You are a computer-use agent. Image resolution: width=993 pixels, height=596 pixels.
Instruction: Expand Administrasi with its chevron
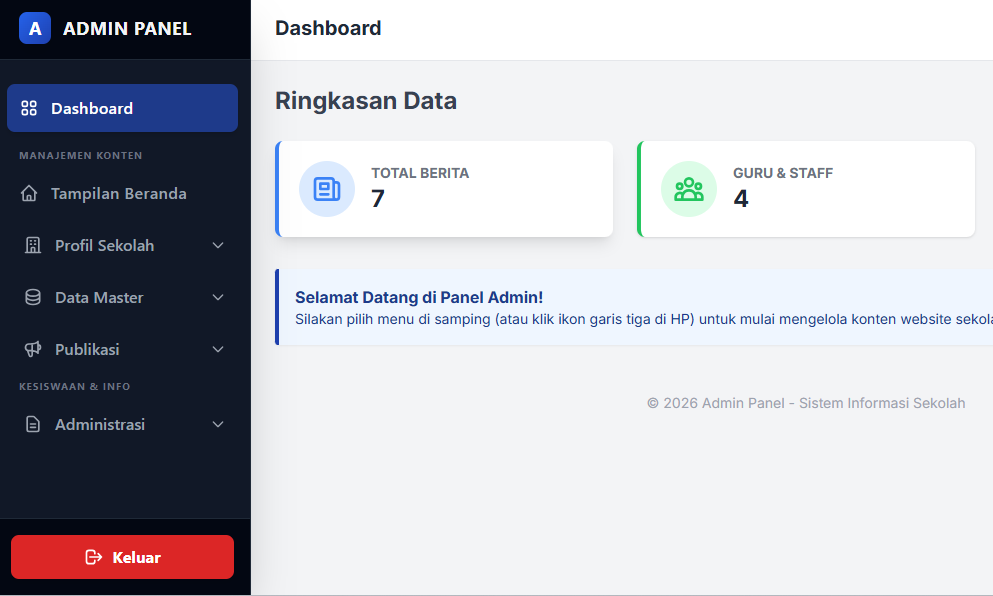click(x=218, y=424)
